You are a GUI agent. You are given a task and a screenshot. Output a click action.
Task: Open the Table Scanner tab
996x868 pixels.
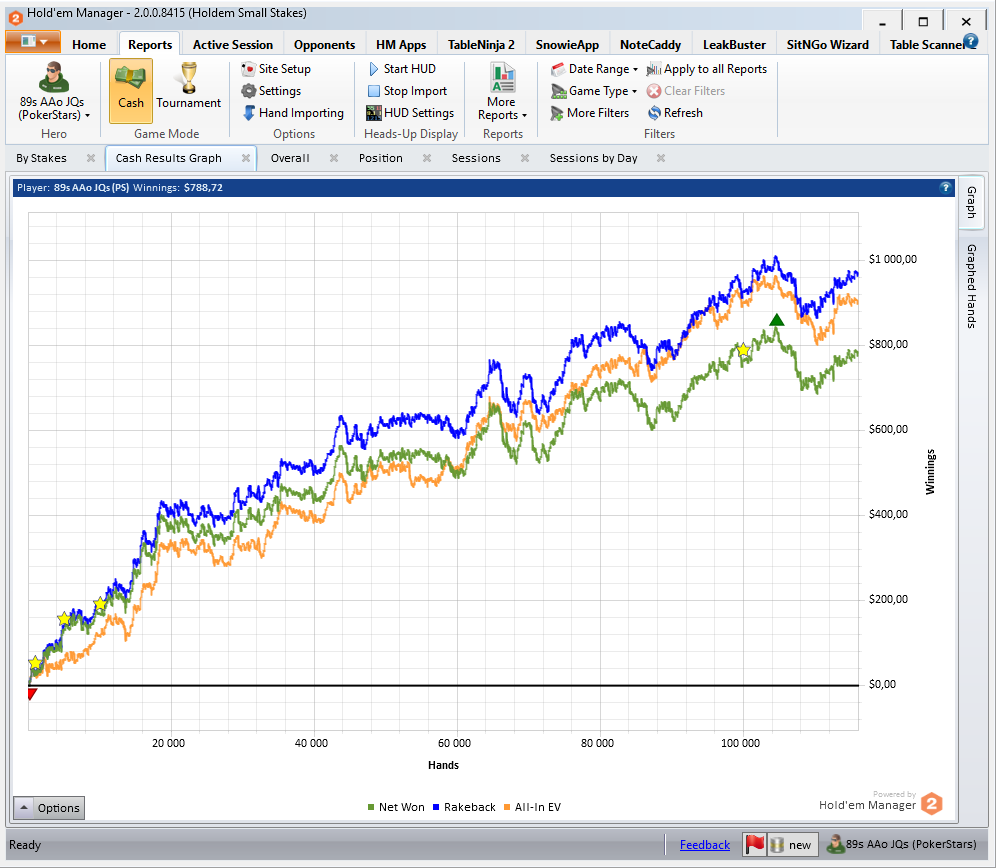click(925, 44)
